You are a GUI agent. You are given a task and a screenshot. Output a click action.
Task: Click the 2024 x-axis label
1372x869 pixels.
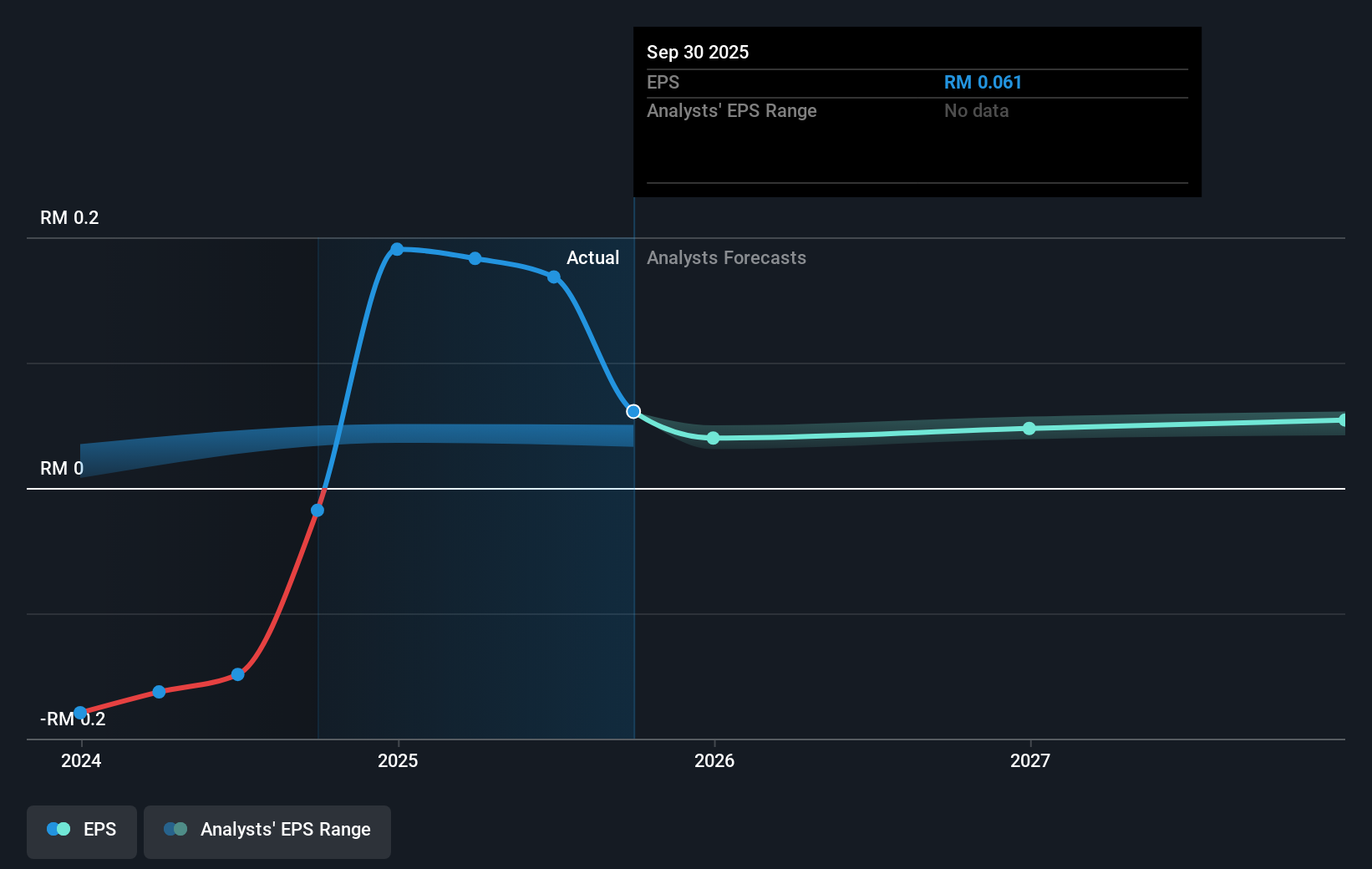coord(81,760)
